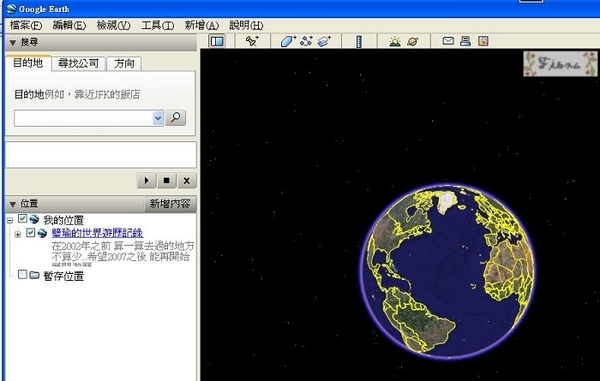Image resolution: width=600 pixels, height=381 pixels.
Task: Uncheck the 我的位置 checkbox
Action: pos(23,219)
